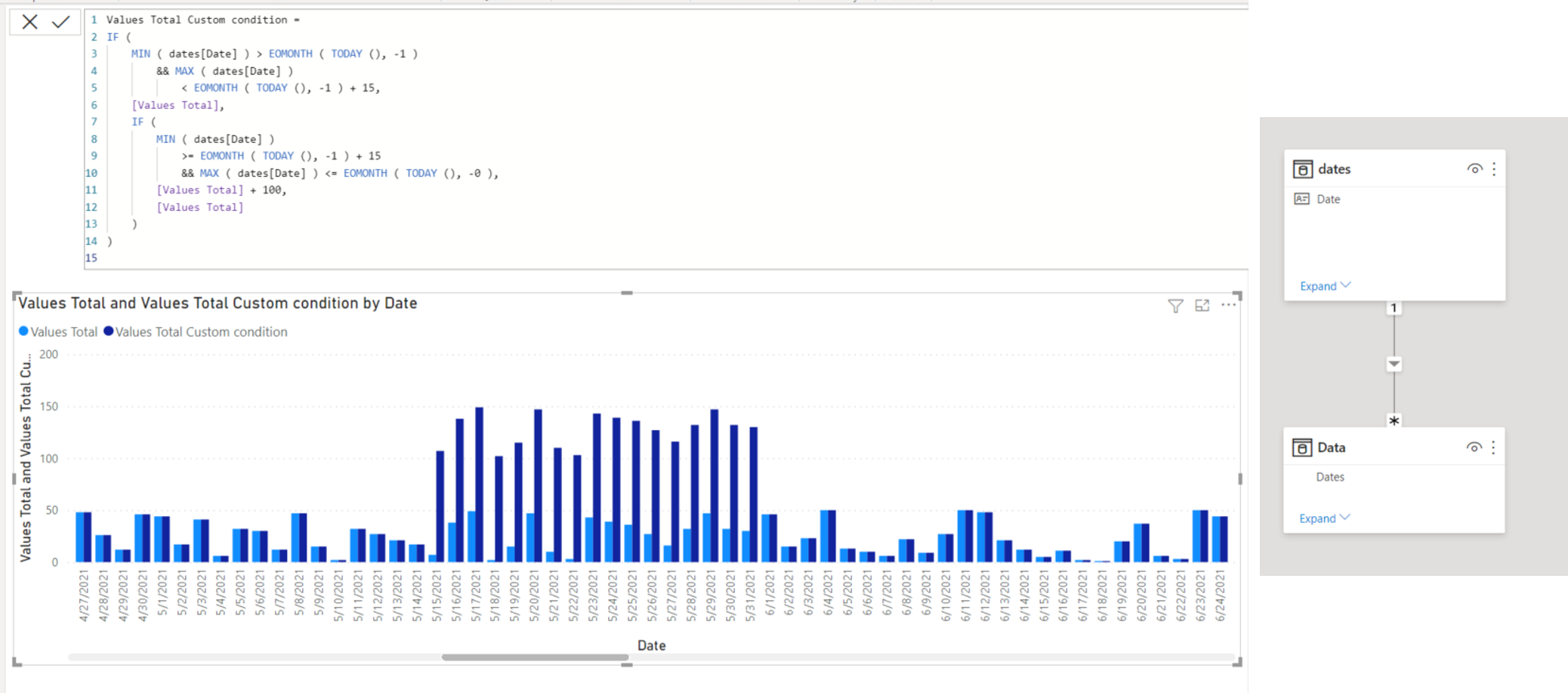Viewport: 1568px width, 693px height.
Task: Click the Values Total Custom condition legend swatch
Action: (x=108, y=331)
